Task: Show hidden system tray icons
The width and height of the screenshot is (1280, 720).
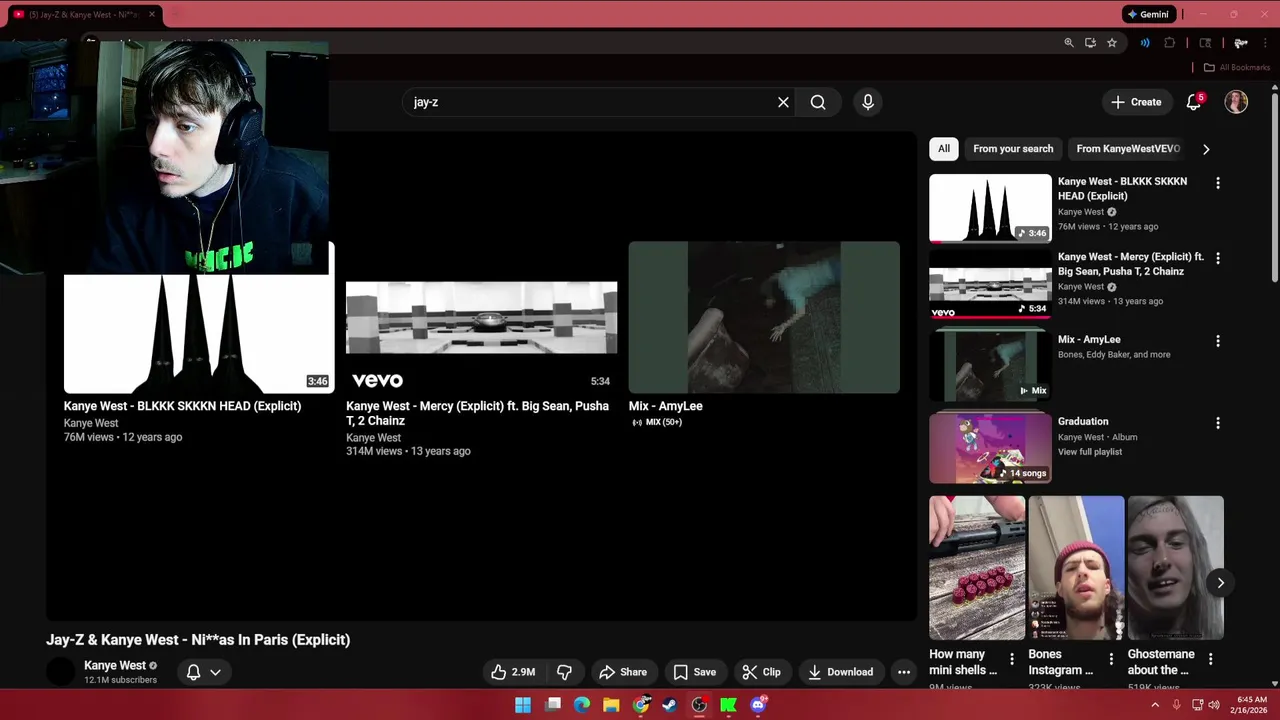Action: (x=1155, y=705)
